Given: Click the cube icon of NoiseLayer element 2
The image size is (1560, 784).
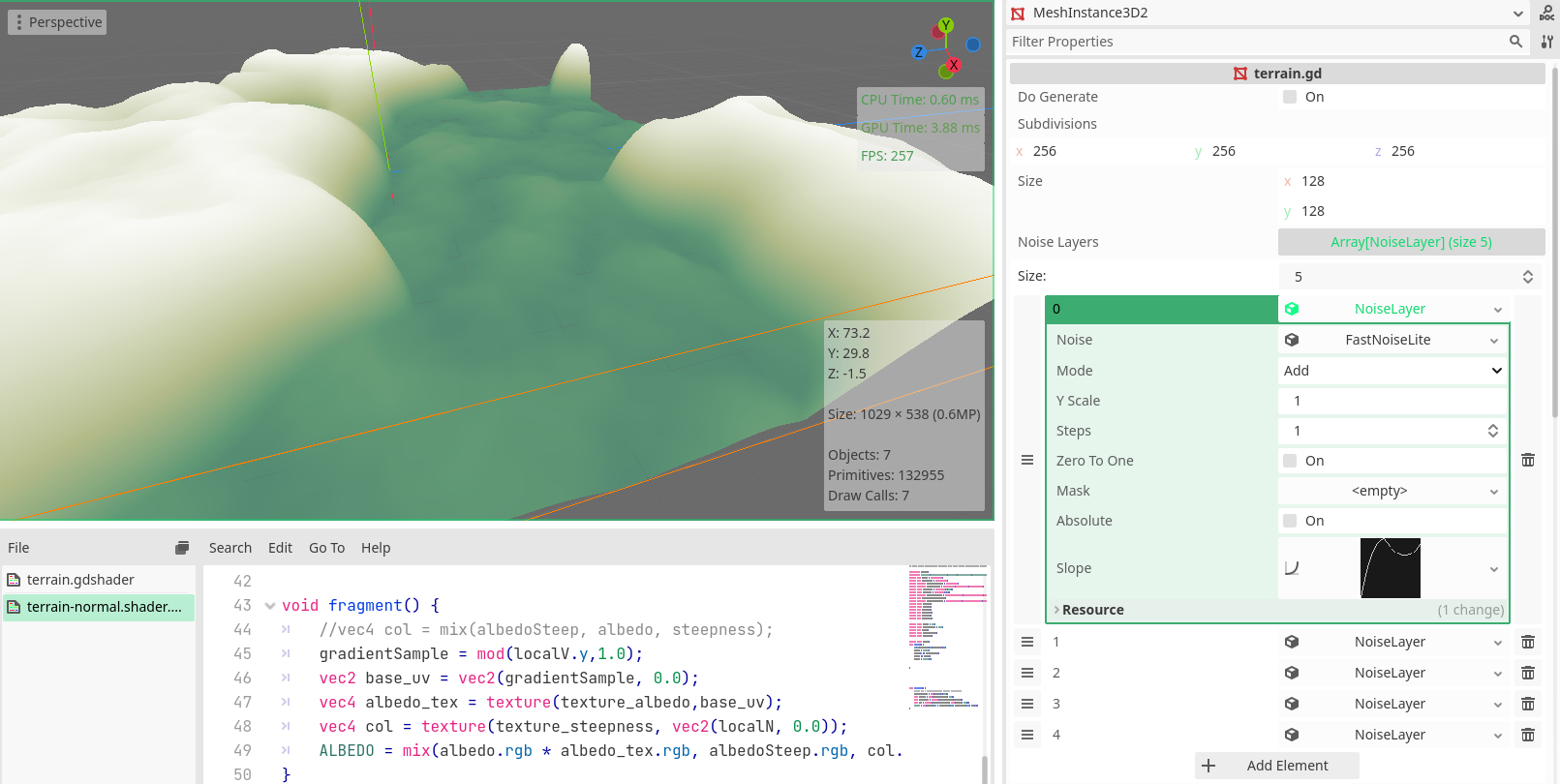Looking at the screenshot, I should 1292,673.
